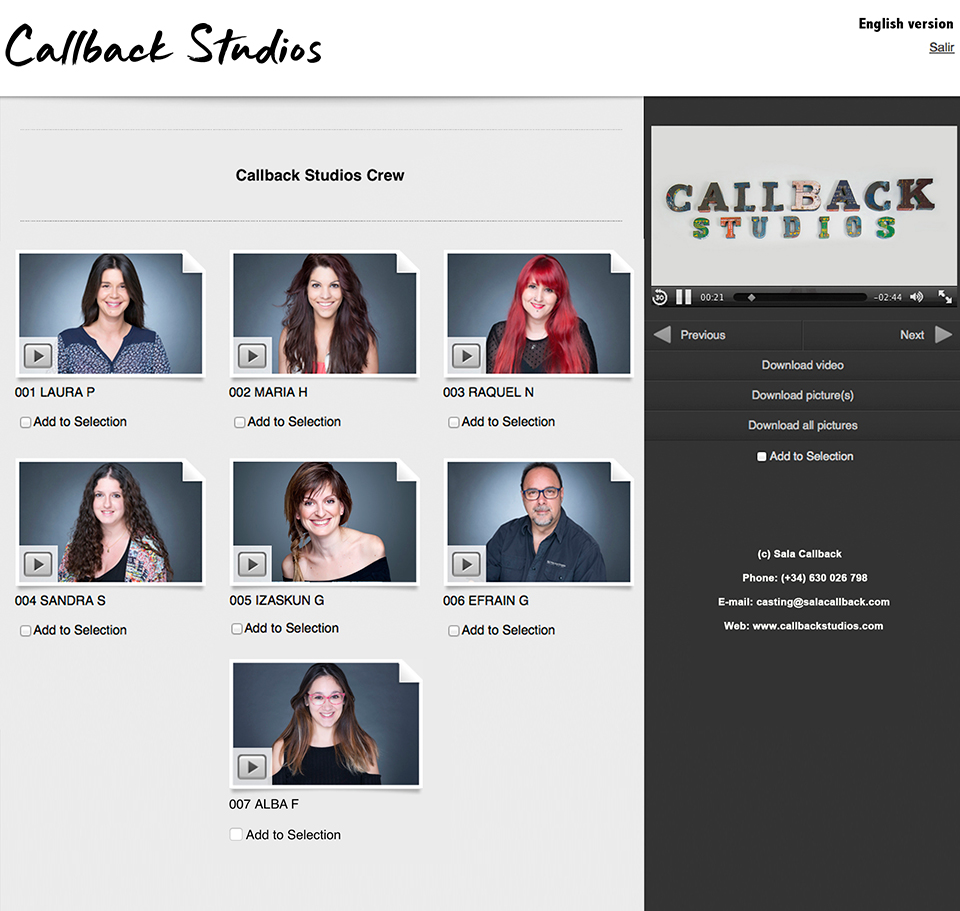Click the Next right arrow

tap(943, 335)
